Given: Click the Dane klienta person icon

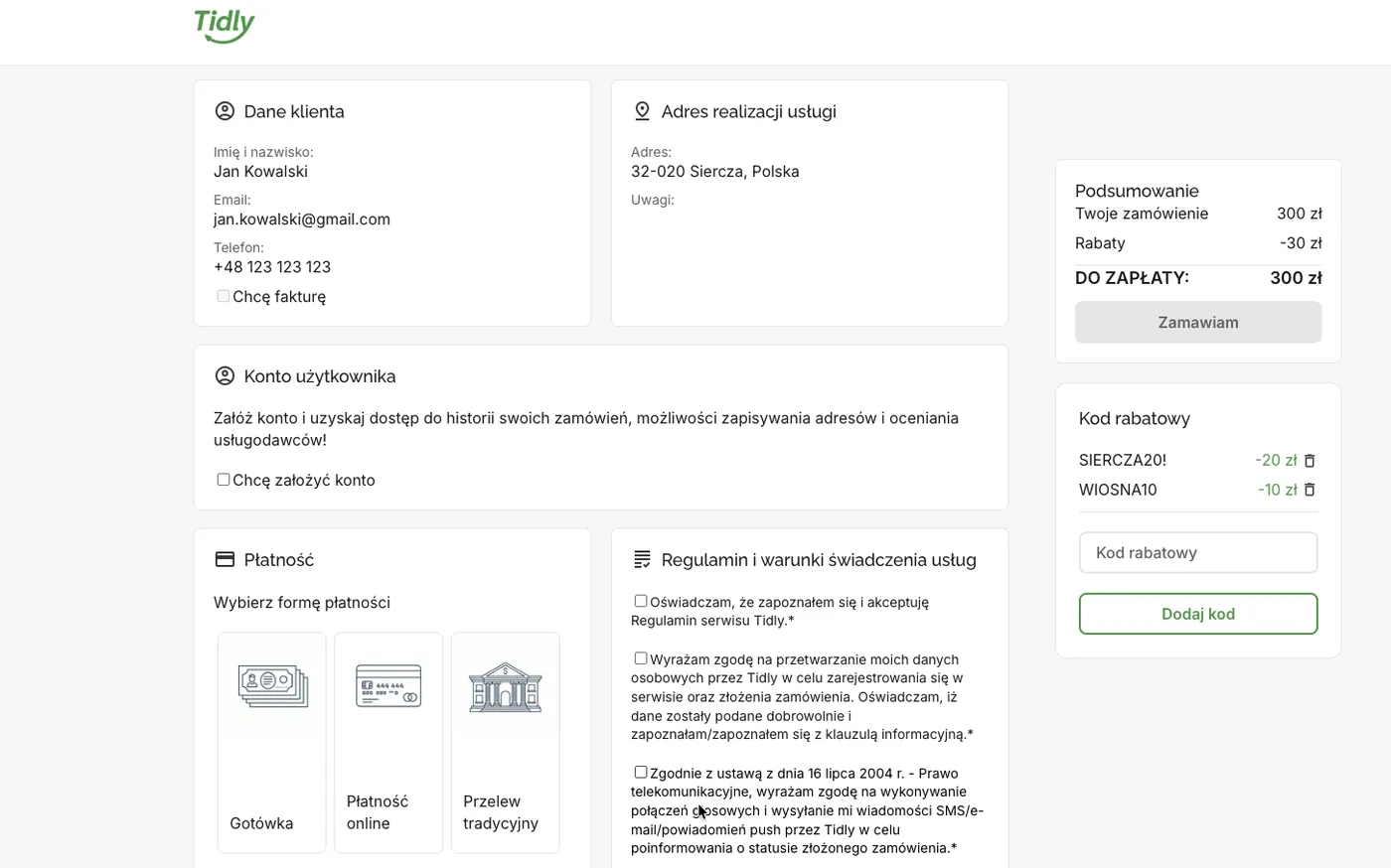Looking at the screenshot, I should pos(225,111).
